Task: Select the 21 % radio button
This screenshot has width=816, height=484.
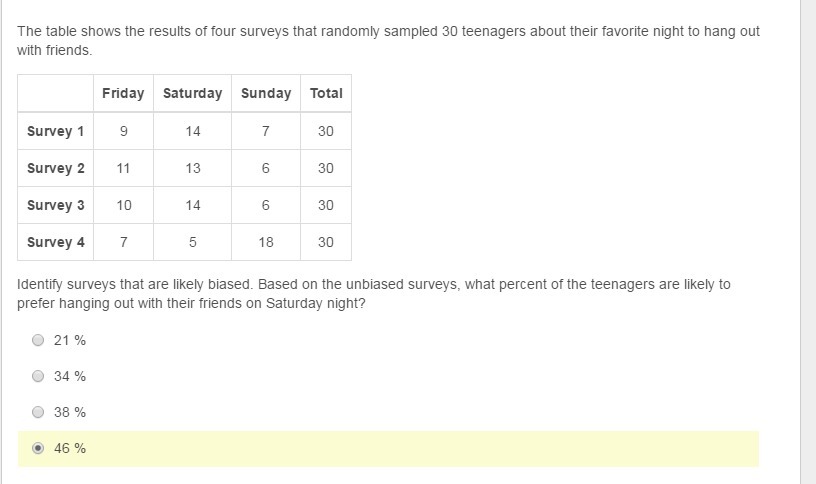Action: [x=38, y=340]
